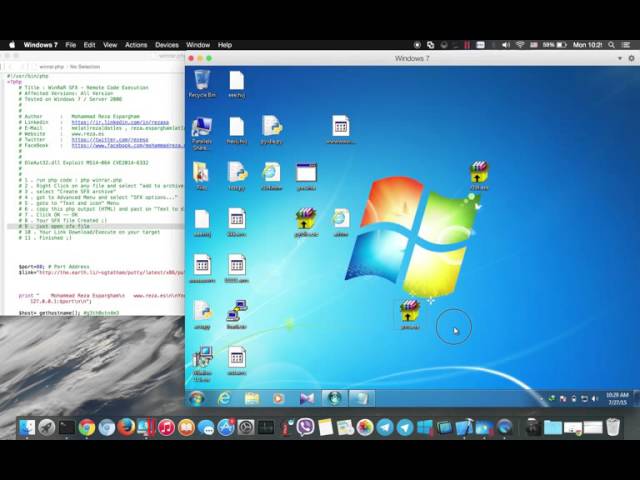Viewport: 640px width, 480px height.
Task: Click the Mon 10:21 menu bar clock
Action: tap(587, 45)
